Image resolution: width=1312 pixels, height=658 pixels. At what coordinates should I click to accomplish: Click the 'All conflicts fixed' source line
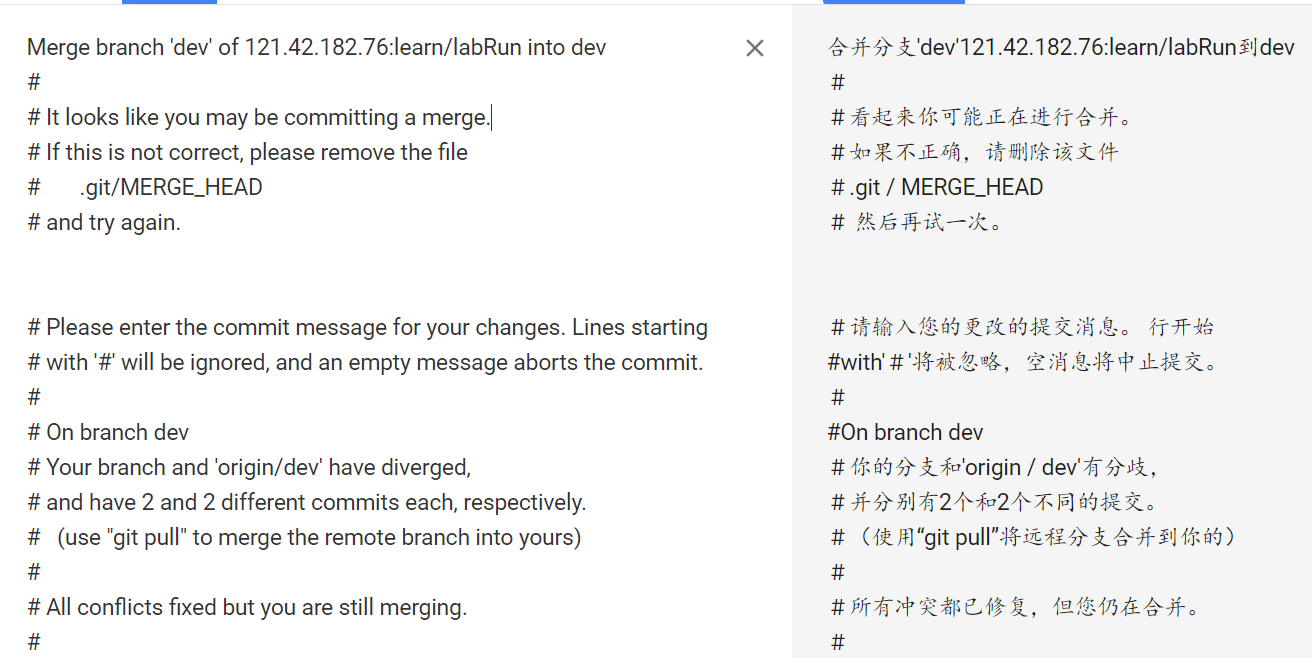click(247, 607)
